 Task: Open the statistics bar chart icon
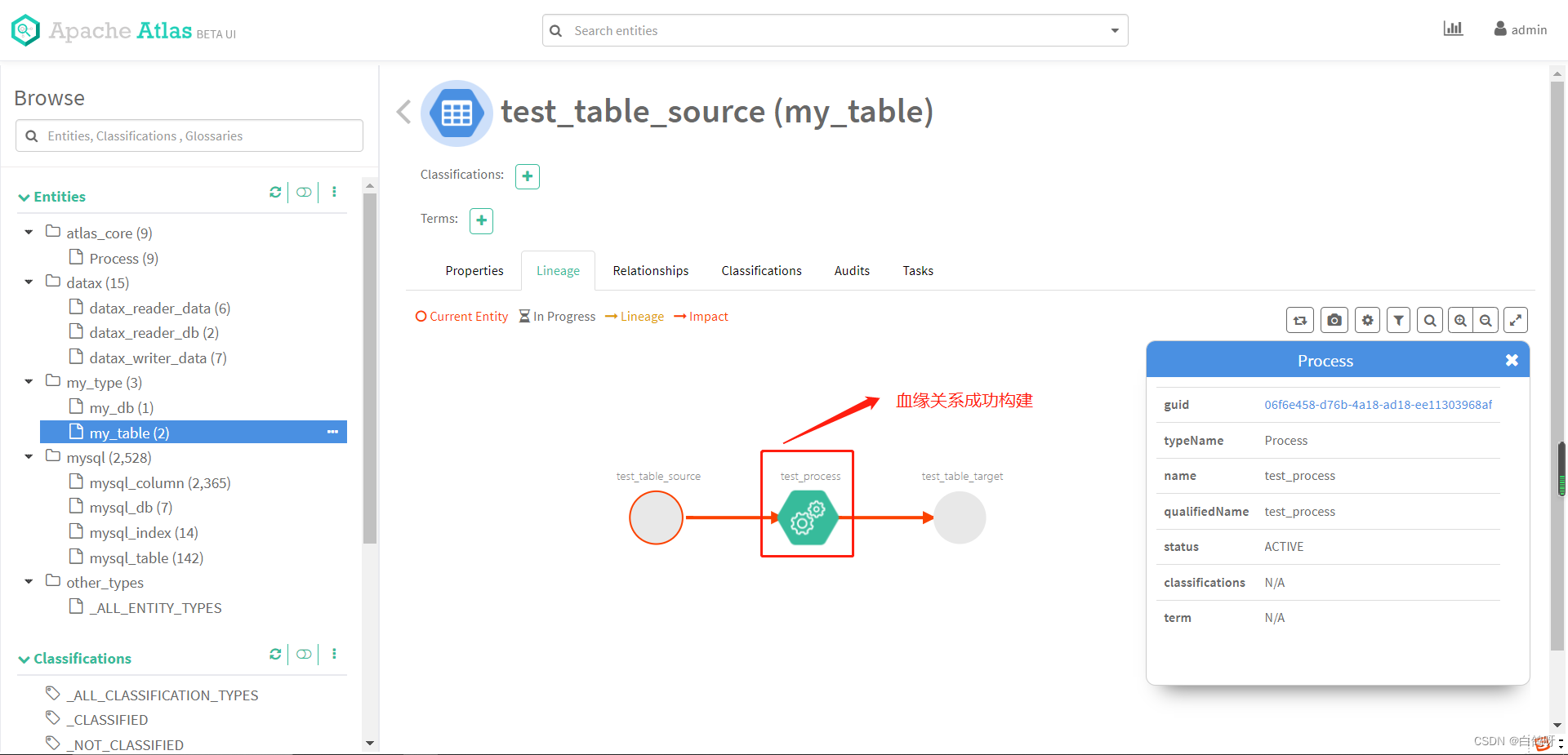[x=1453, y=29]
